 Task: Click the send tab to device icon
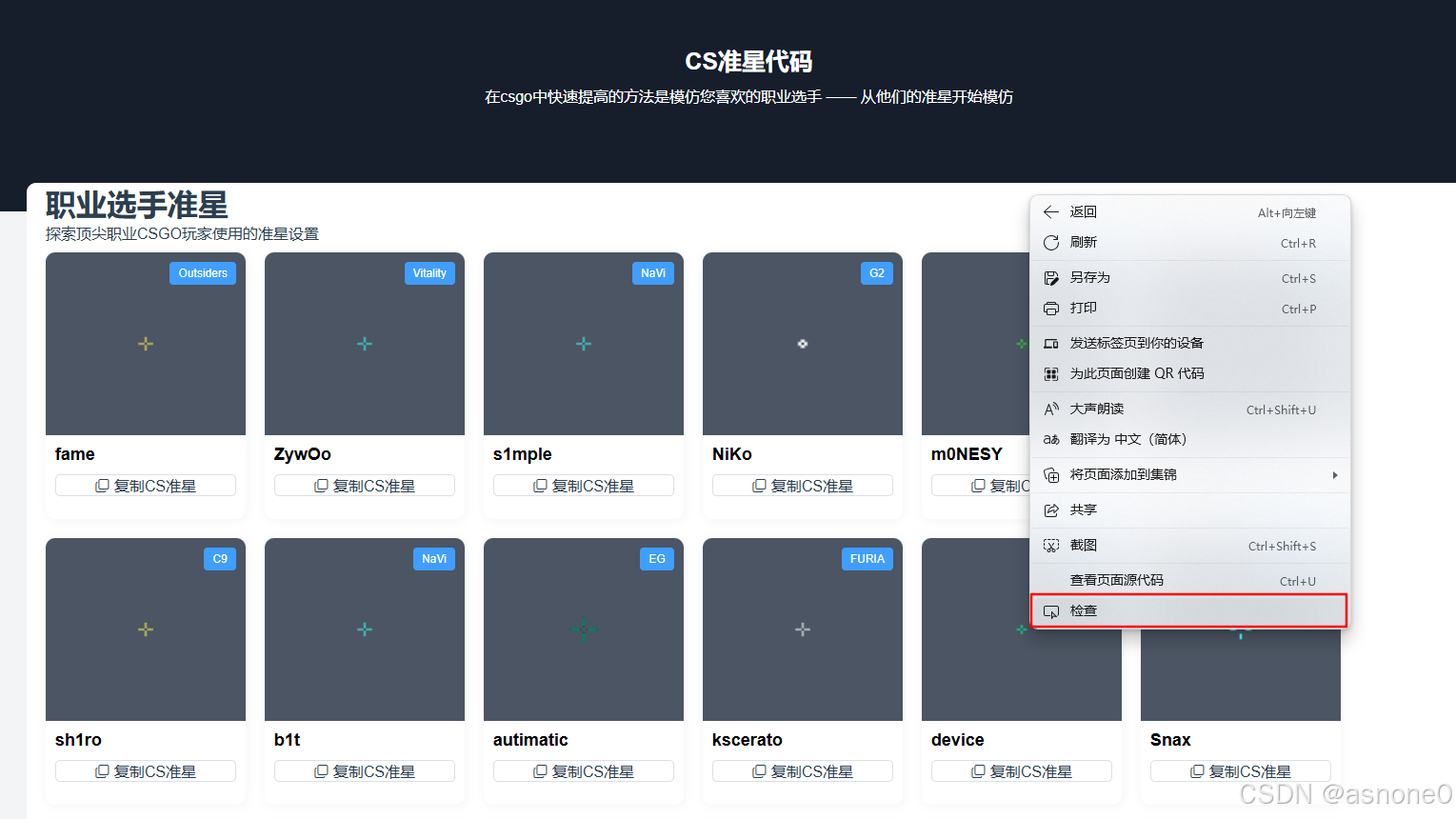1051,344
